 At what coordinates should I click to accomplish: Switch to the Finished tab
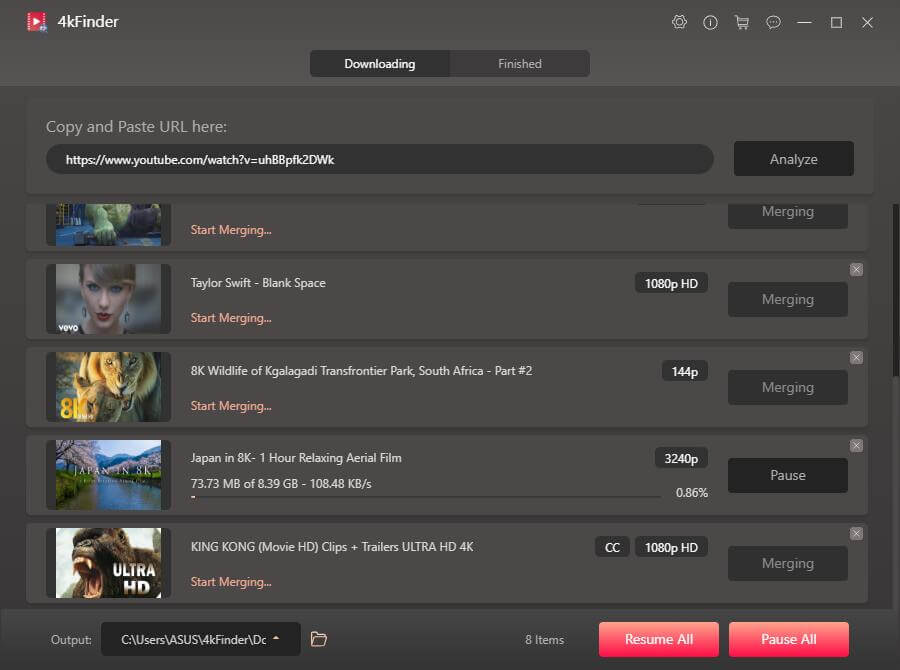(x=520, y=64)
